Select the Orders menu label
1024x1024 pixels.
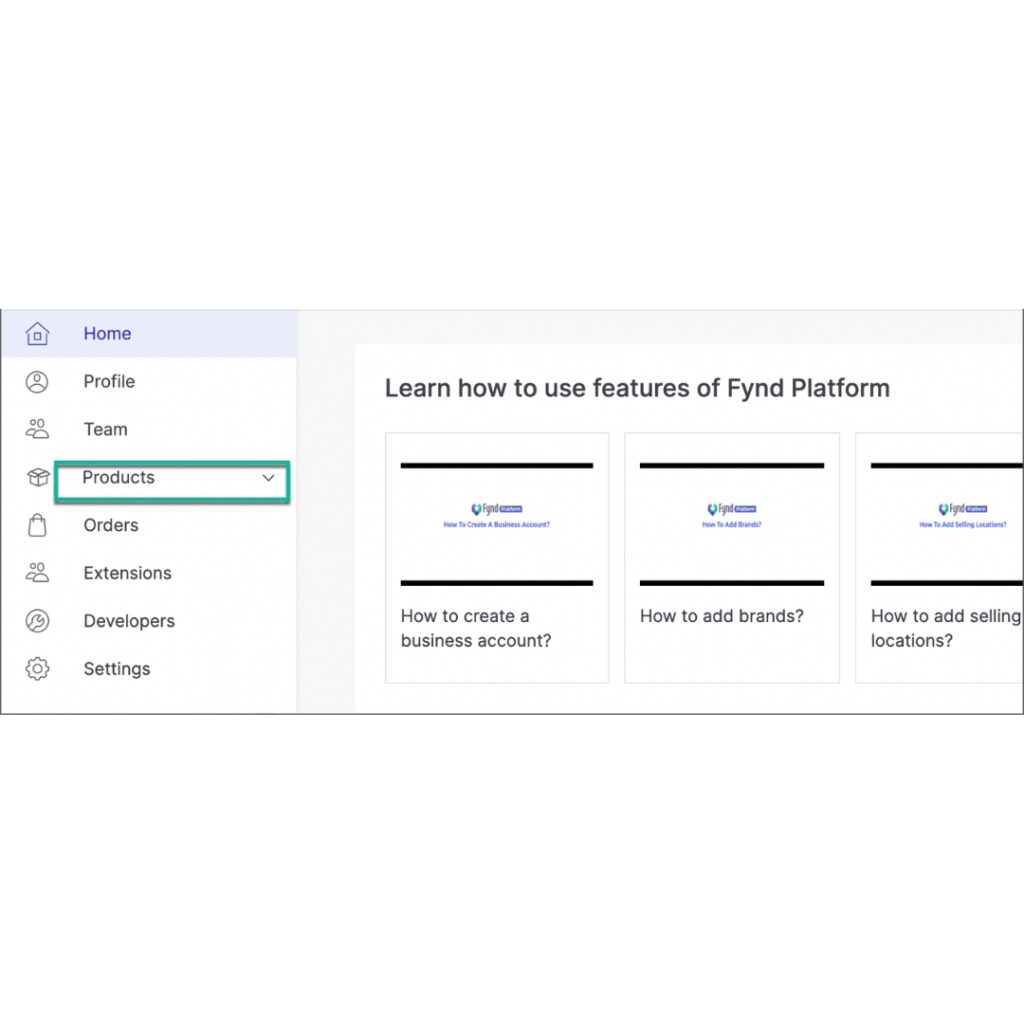[111, 526]
